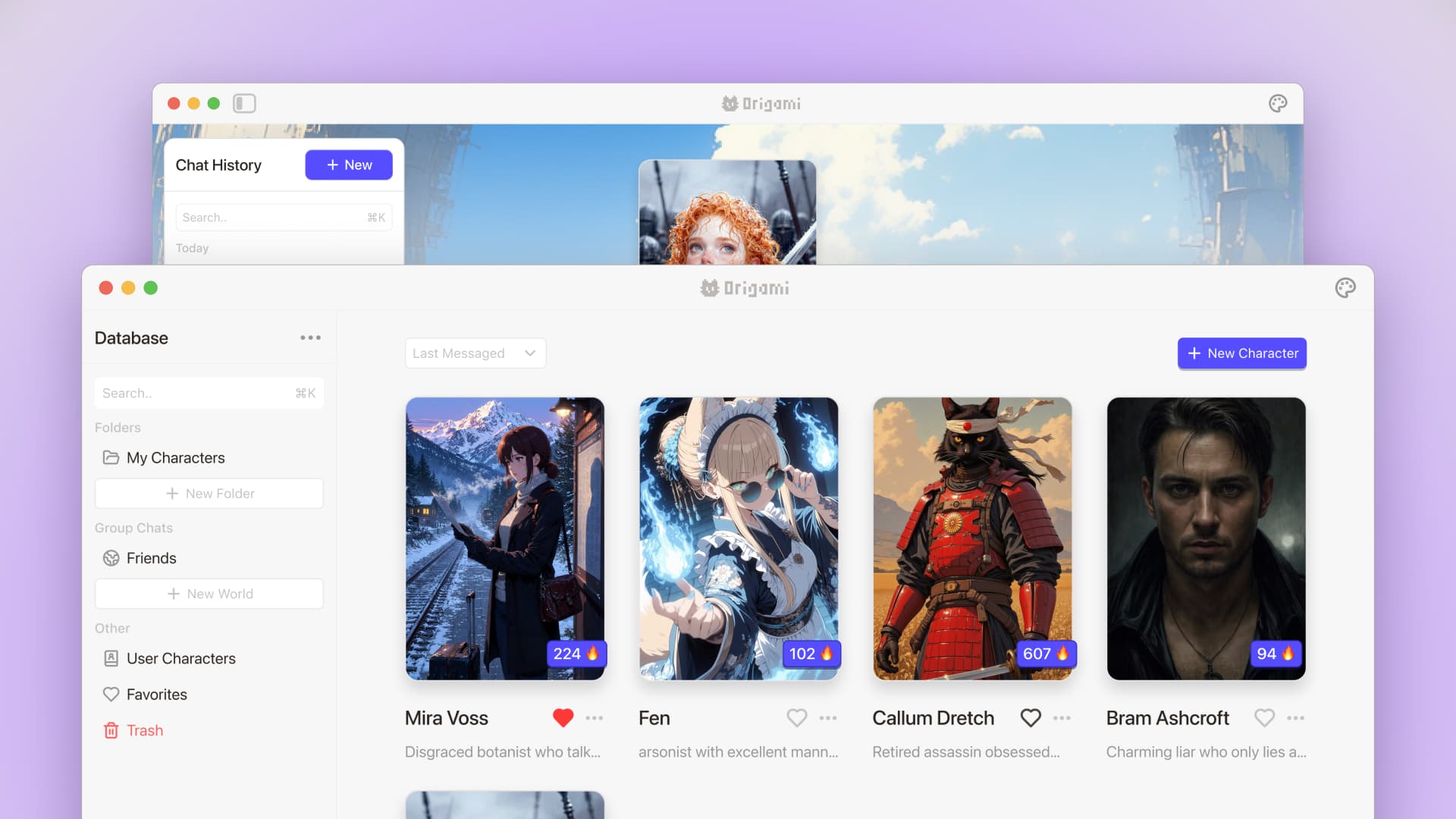The width and height of the screenshot is (1456, 819).
Task: Open the Mira Voss character portrait
Action: coord(505,538)
